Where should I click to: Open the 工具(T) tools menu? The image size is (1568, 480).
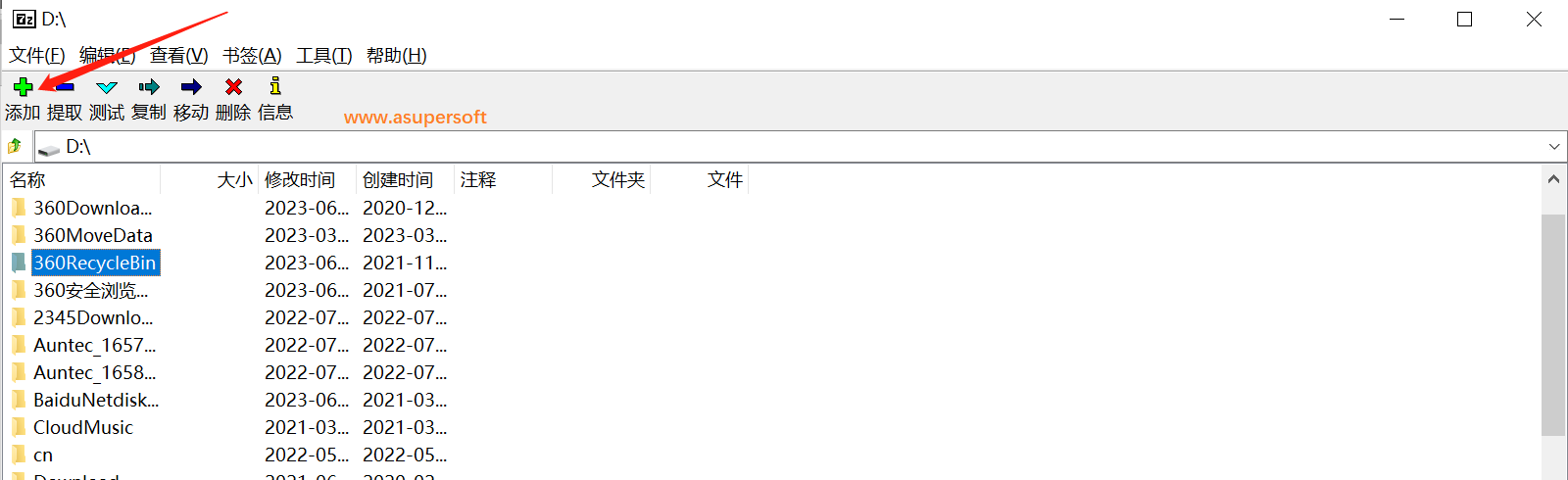pos(324,56)
